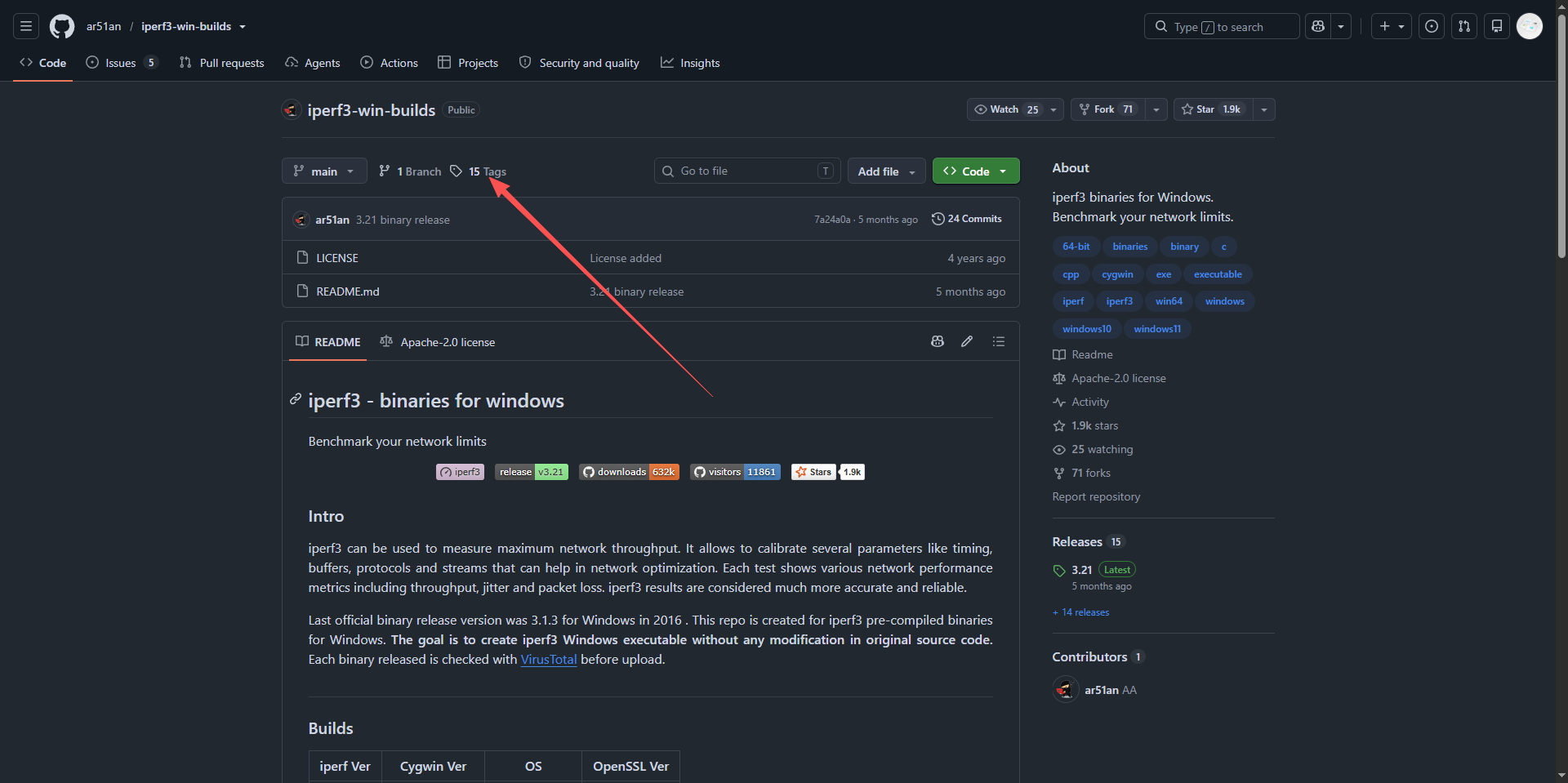
Task: Click the release v3.21 badge
Action: click(x=532, y=472)
